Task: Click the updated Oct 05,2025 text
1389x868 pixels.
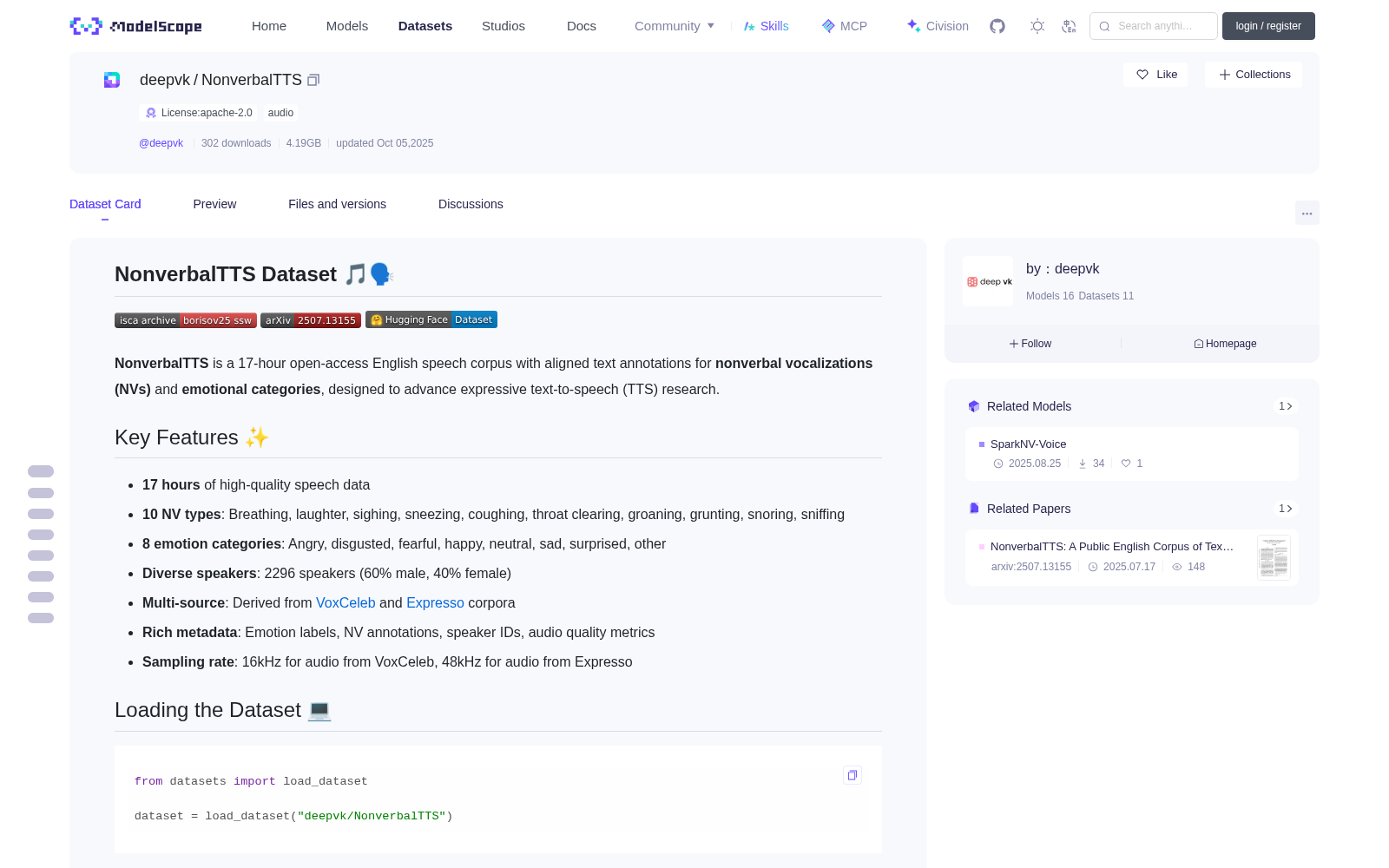Action: pos(385,143)
